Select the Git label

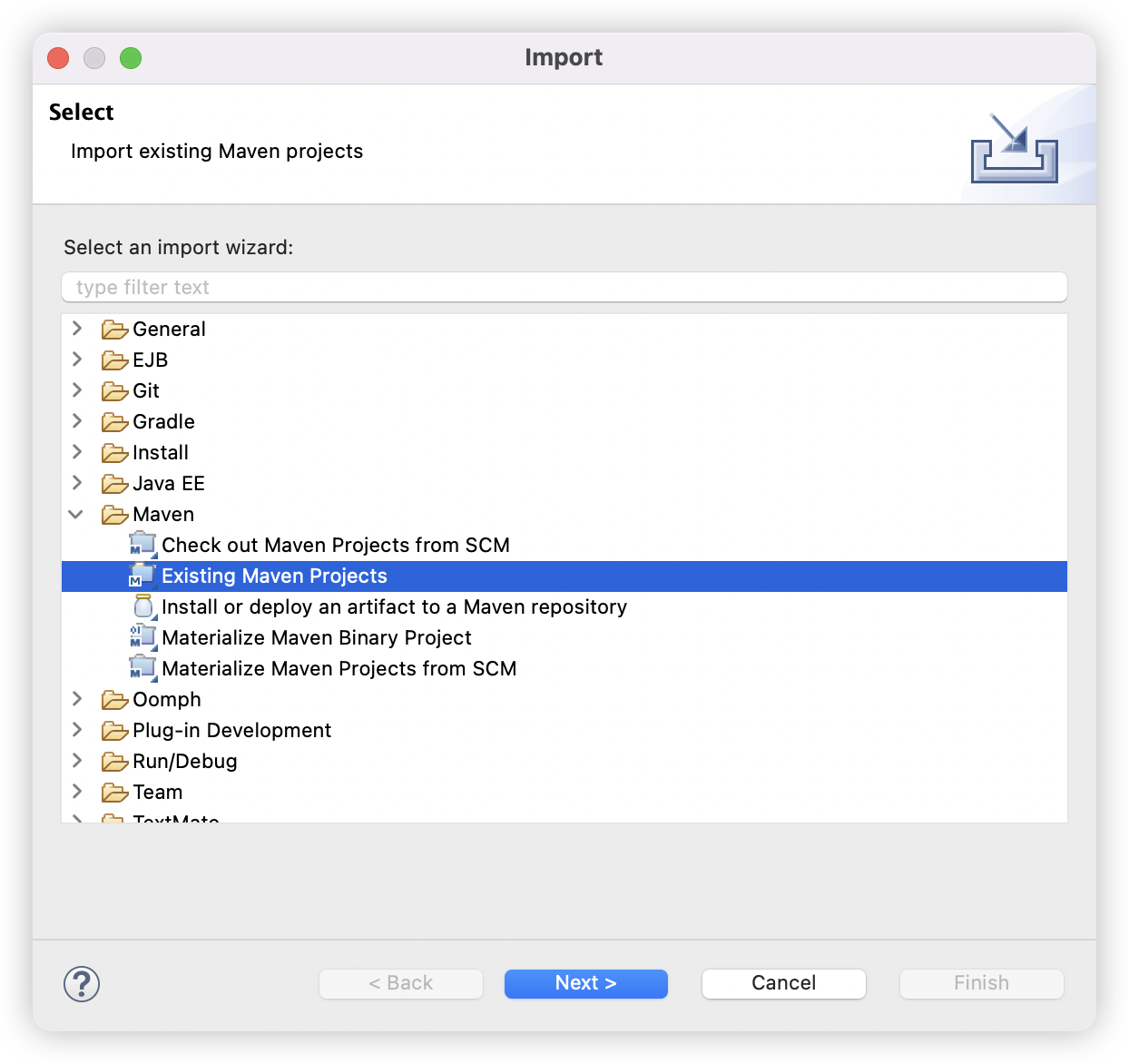[x=146, y=391]
